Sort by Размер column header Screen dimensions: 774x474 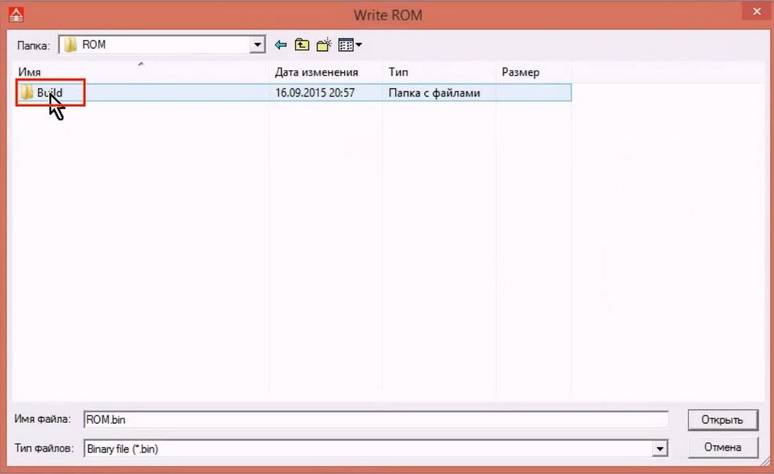point(520,73)
